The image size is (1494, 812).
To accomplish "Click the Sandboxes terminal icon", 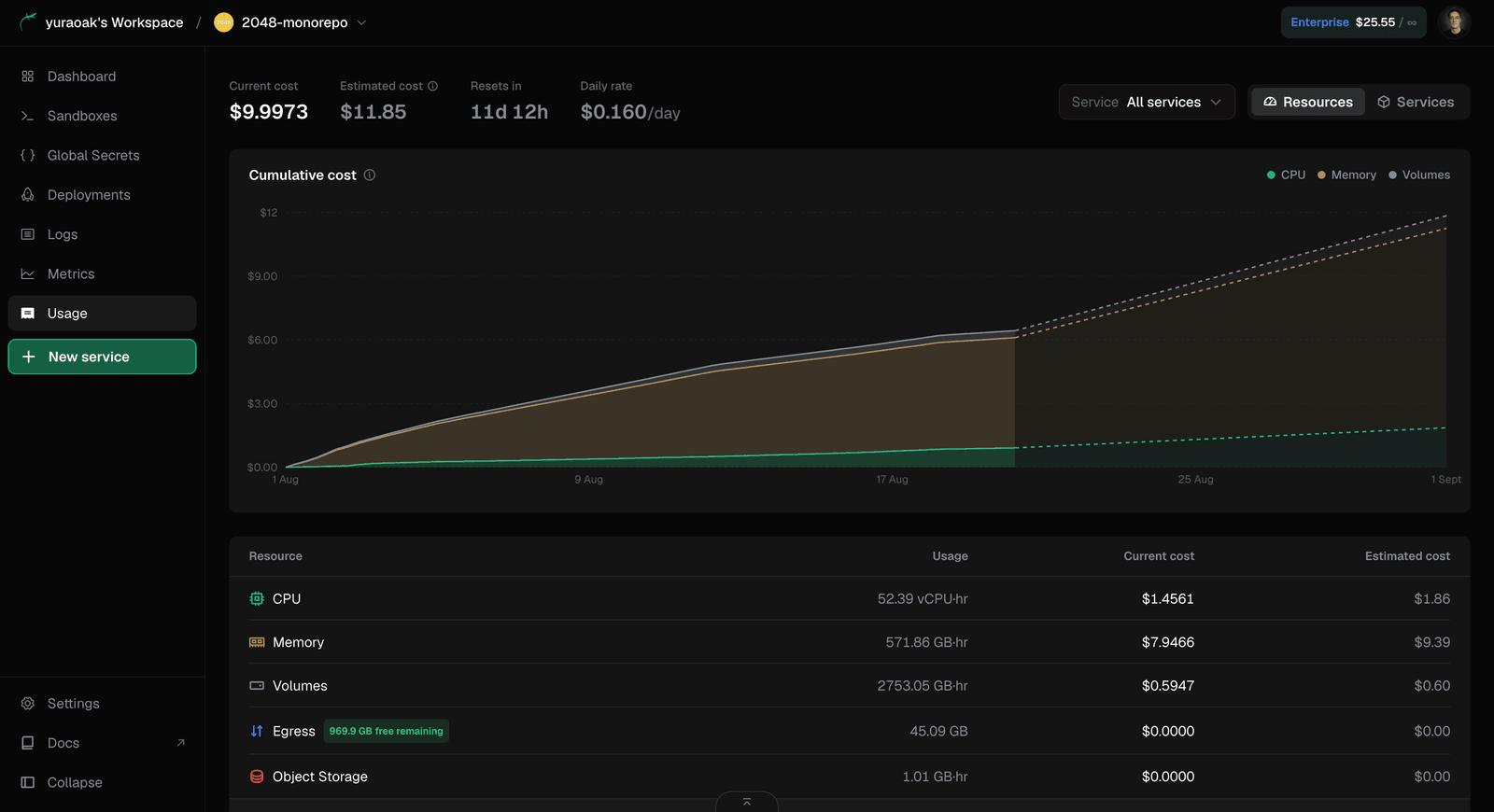I will tap(28, 116).
